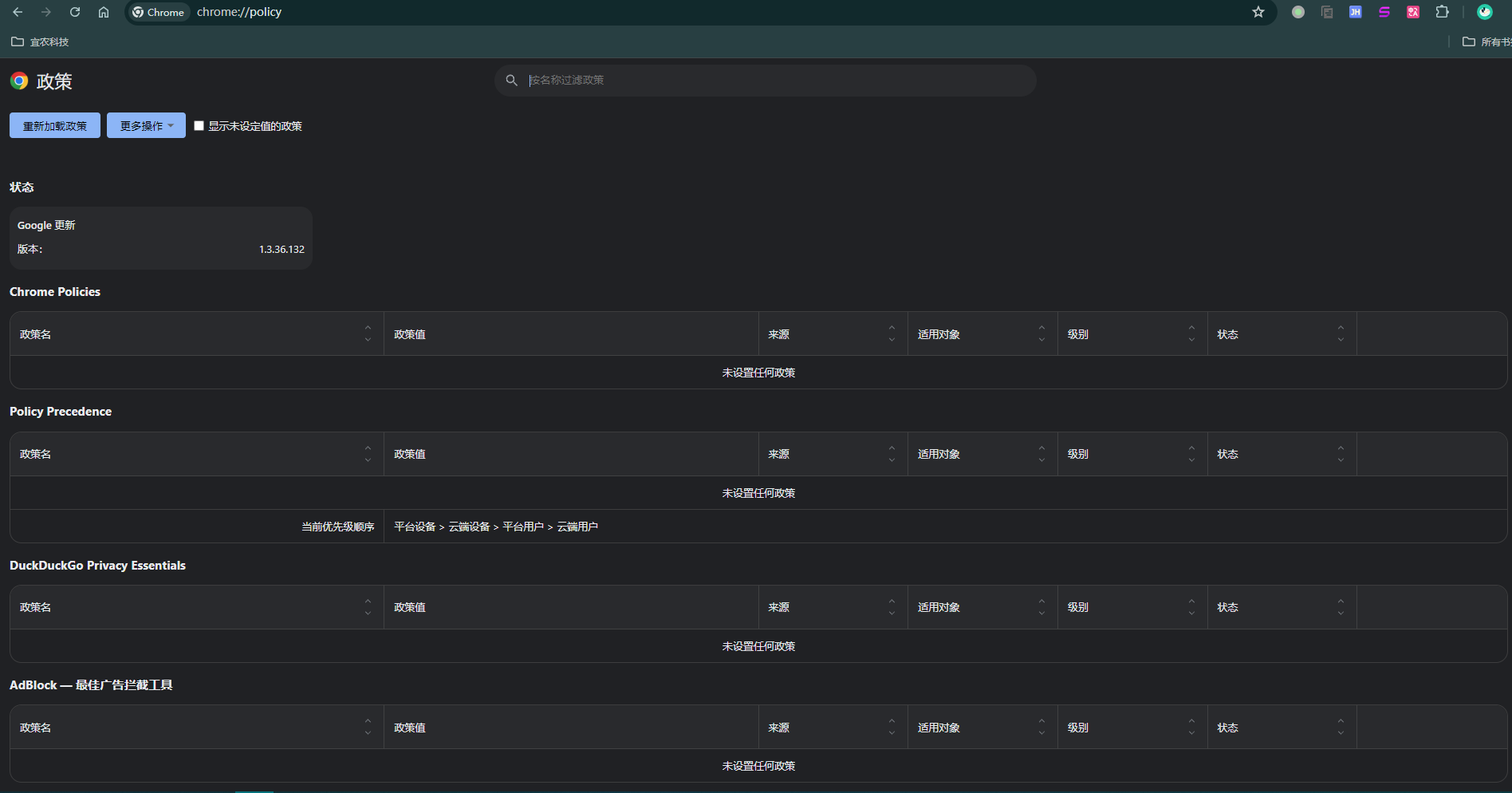Click the browser reload icon
The width and height of the screenshot is (1512, 793).
coord(75,12)
